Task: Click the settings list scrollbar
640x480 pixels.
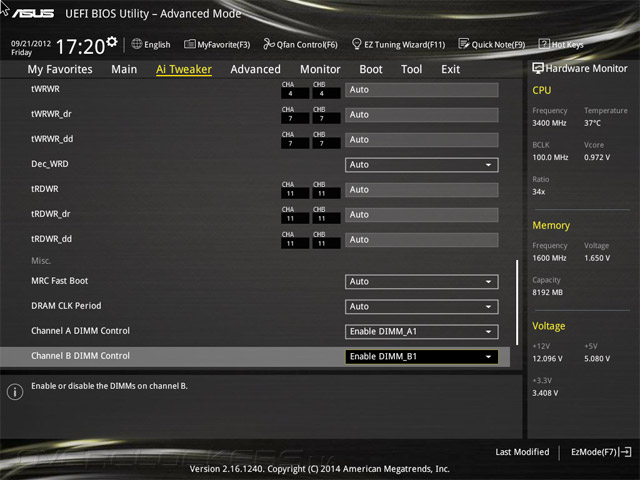Action: coord(517,302)
